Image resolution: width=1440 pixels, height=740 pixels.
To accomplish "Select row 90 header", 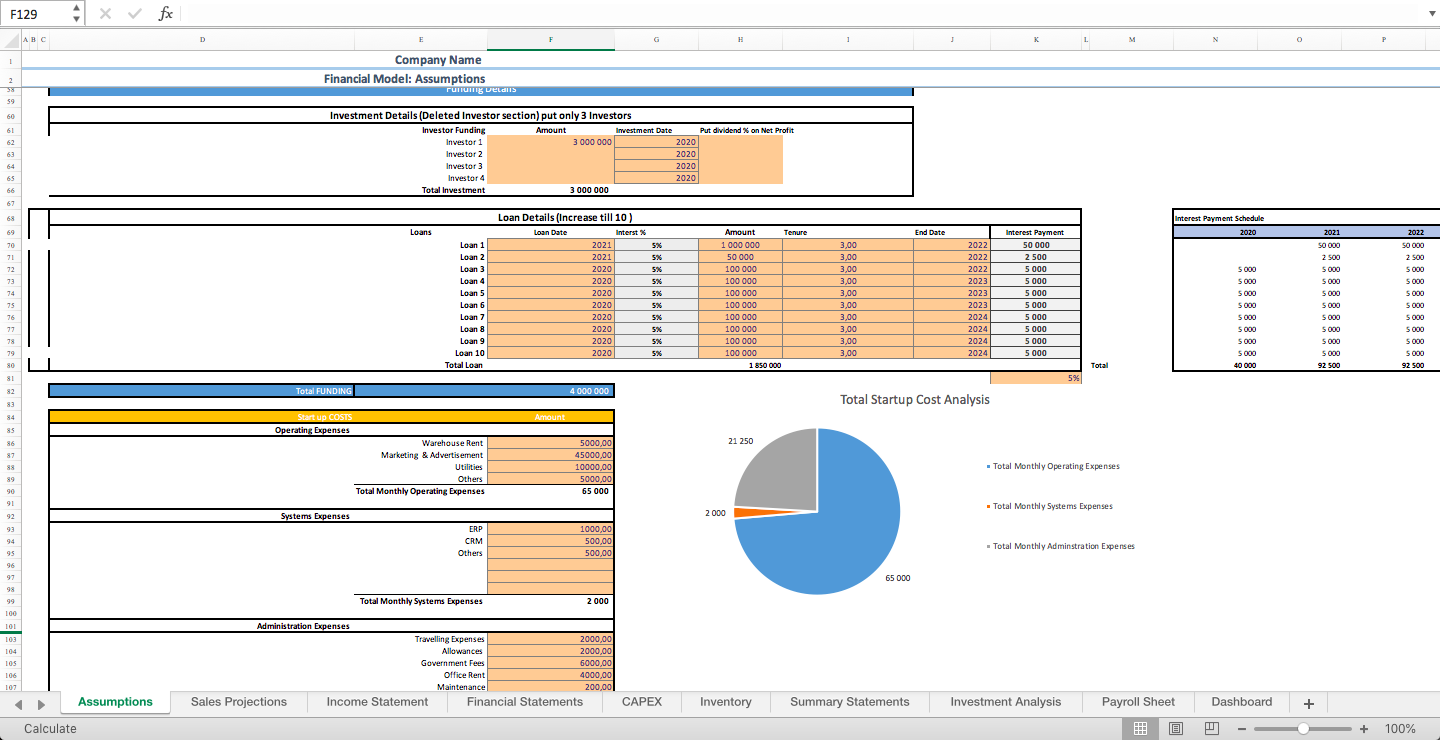I will (x=10, y=491).
